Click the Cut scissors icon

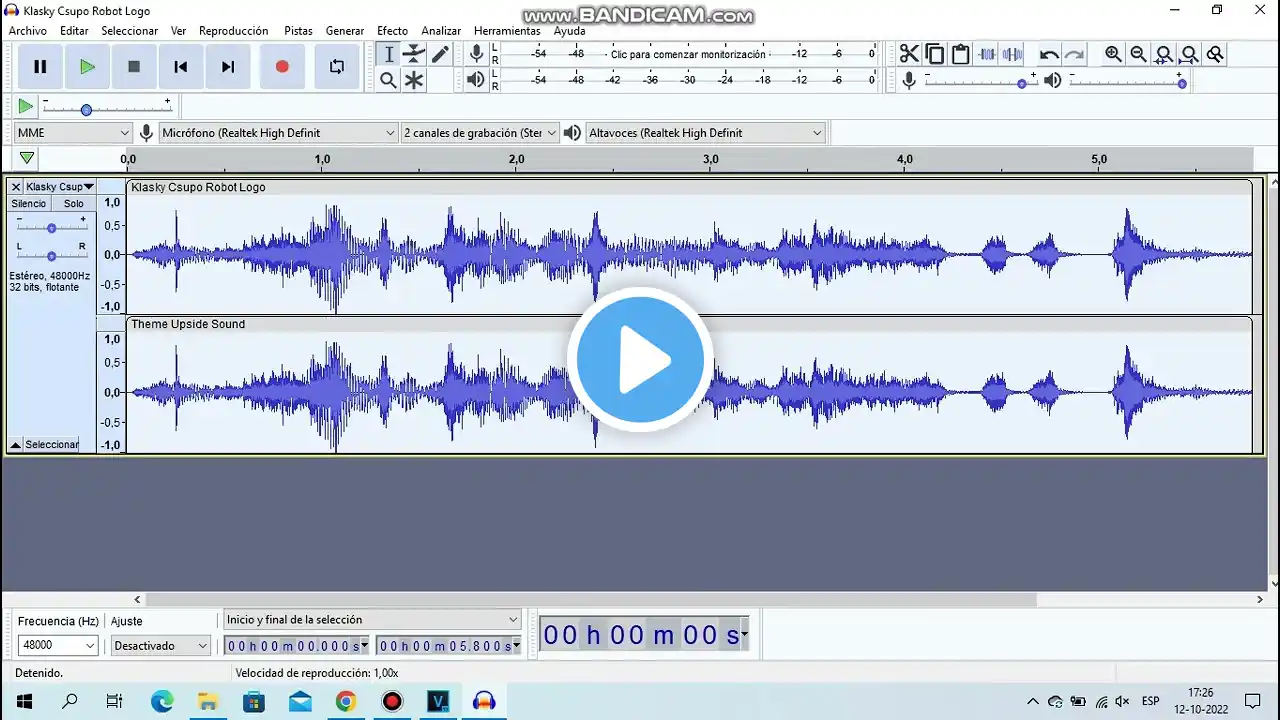(908, 54)
